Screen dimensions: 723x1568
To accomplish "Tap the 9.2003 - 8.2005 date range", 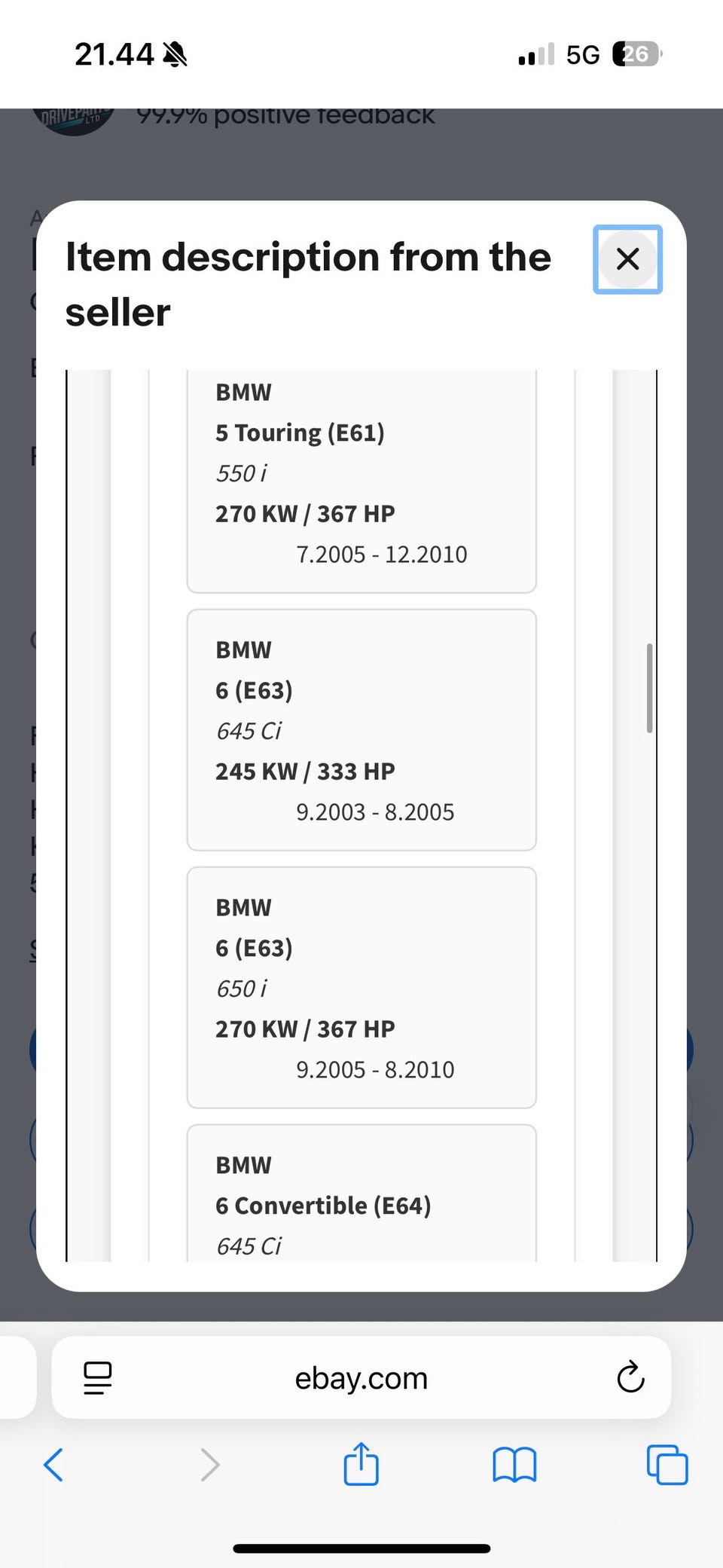I will (375, 812).
